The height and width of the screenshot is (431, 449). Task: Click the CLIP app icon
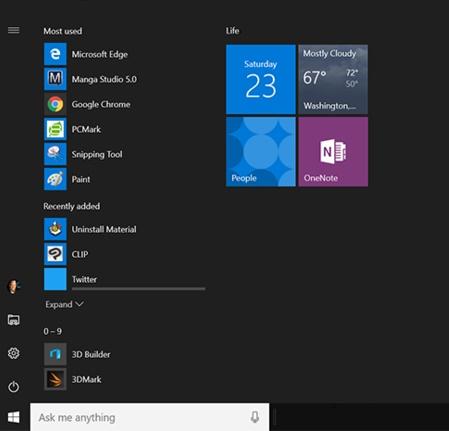[x=55, y=254]
